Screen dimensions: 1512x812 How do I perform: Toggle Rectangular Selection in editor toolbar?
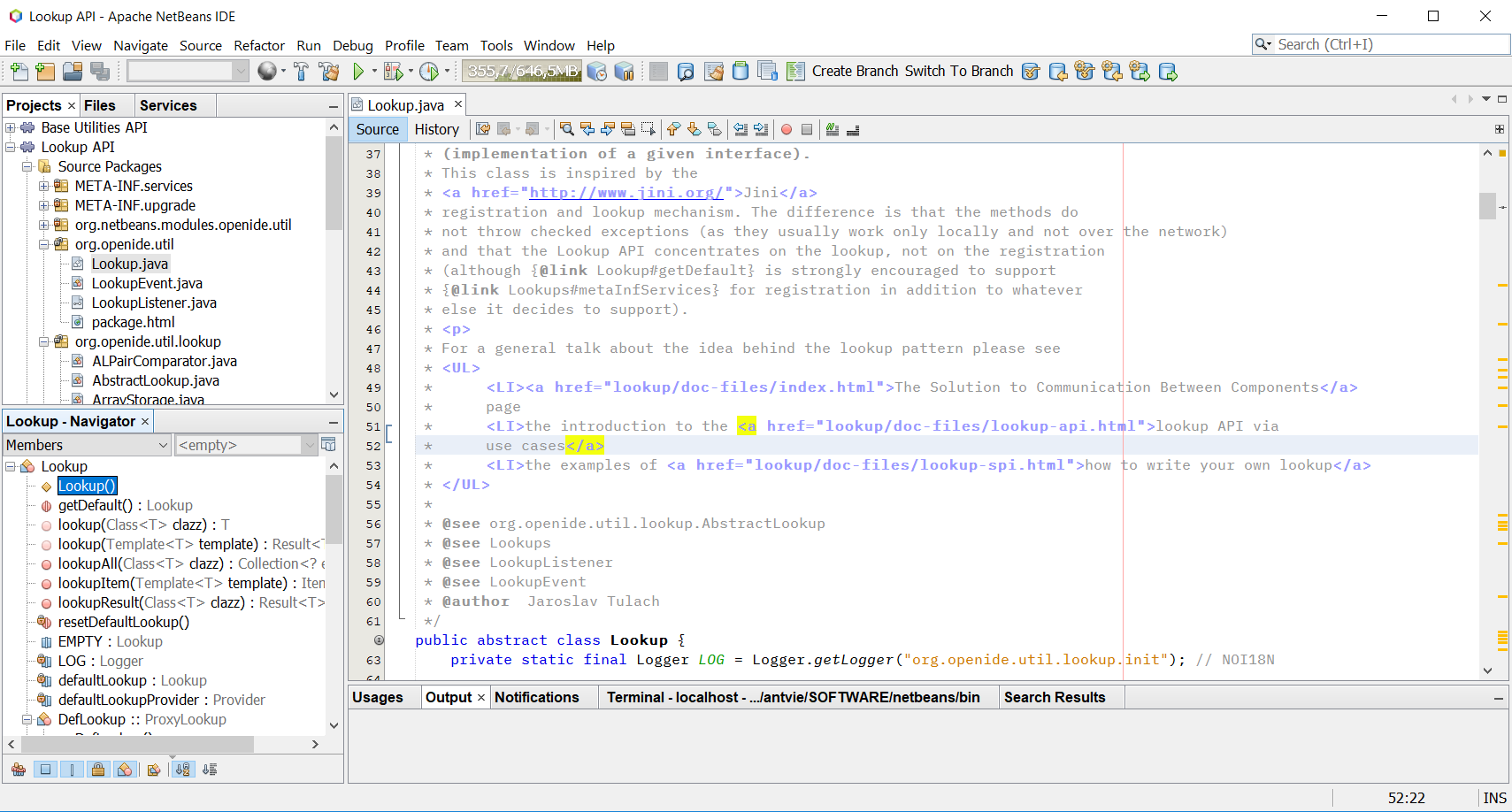click(649, 129)
